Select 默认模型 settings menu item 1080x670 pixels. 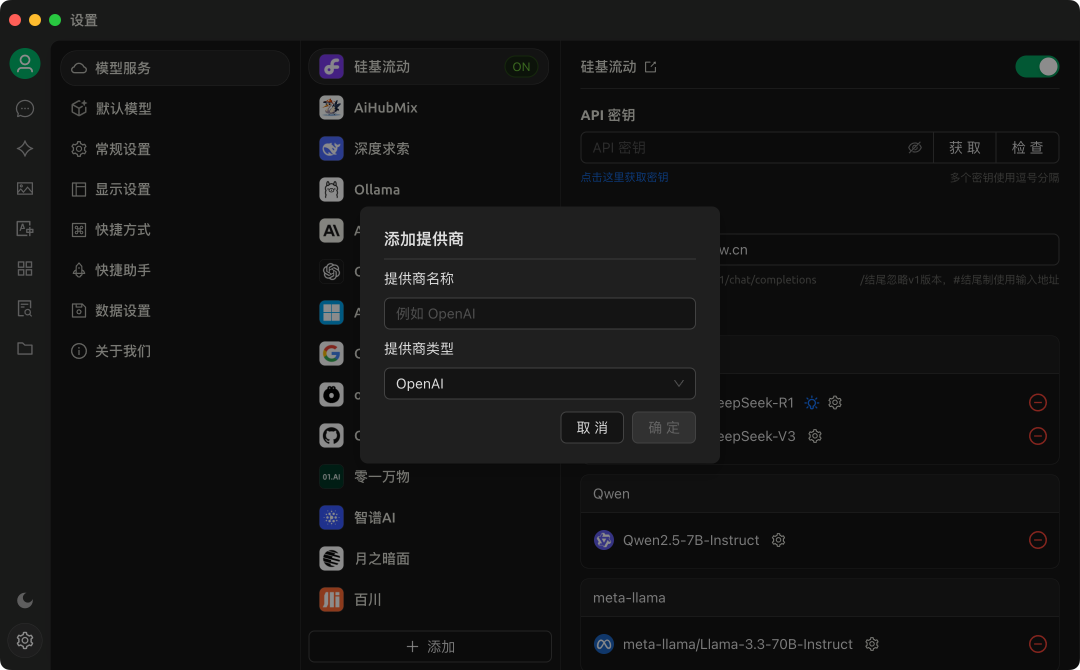pos(175,108)
